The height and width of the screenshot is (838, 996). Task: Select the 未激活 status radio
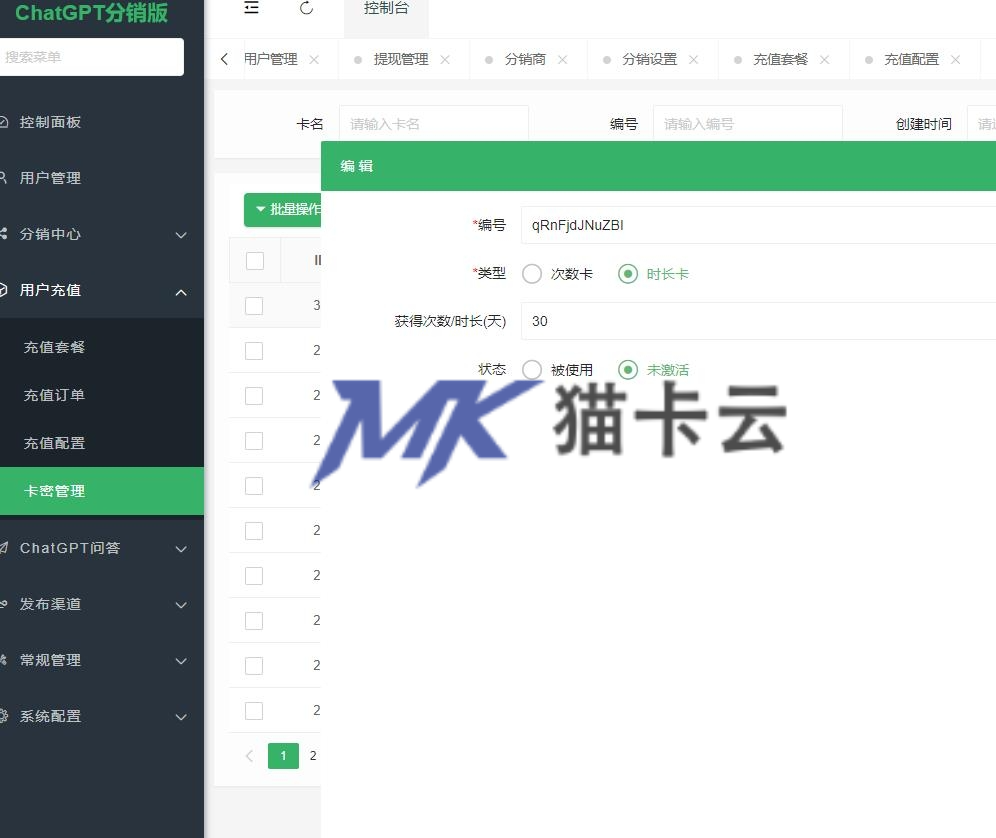pyautogui.click(x=628, y=370)
